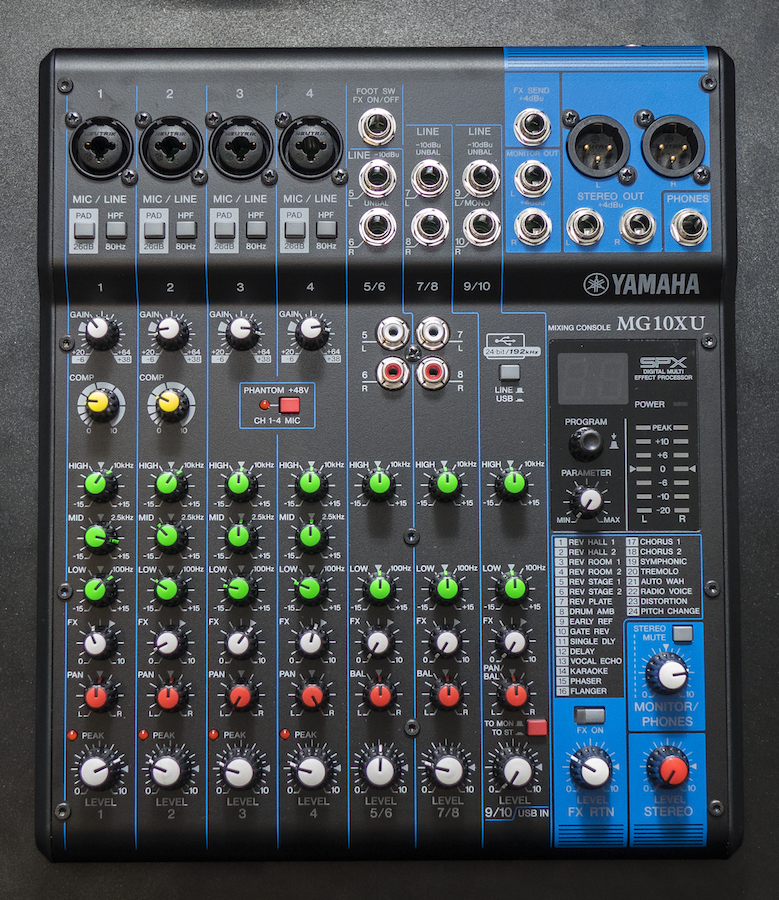779x900 pixels.
Task: Click channel 4 green HIGH EQ knob
Action: point(311,483)
